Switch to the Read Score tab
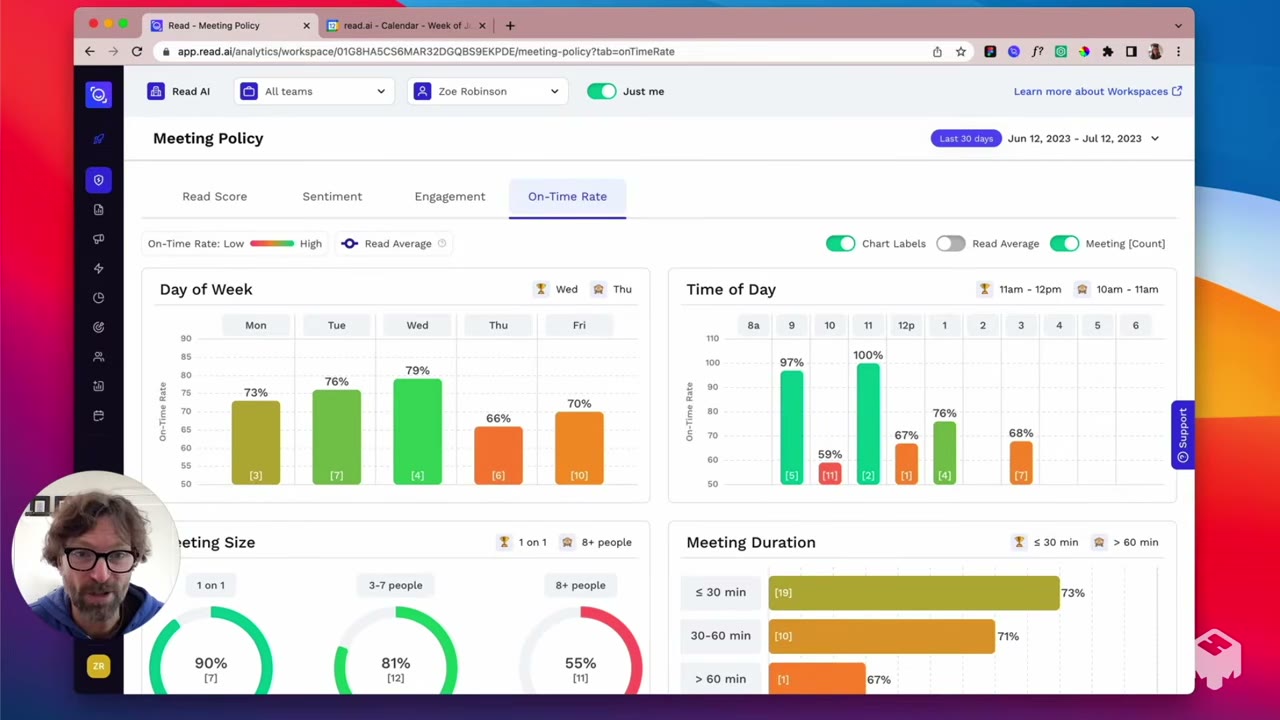This screenshot has width=1280, height=720. coord(214,196)
